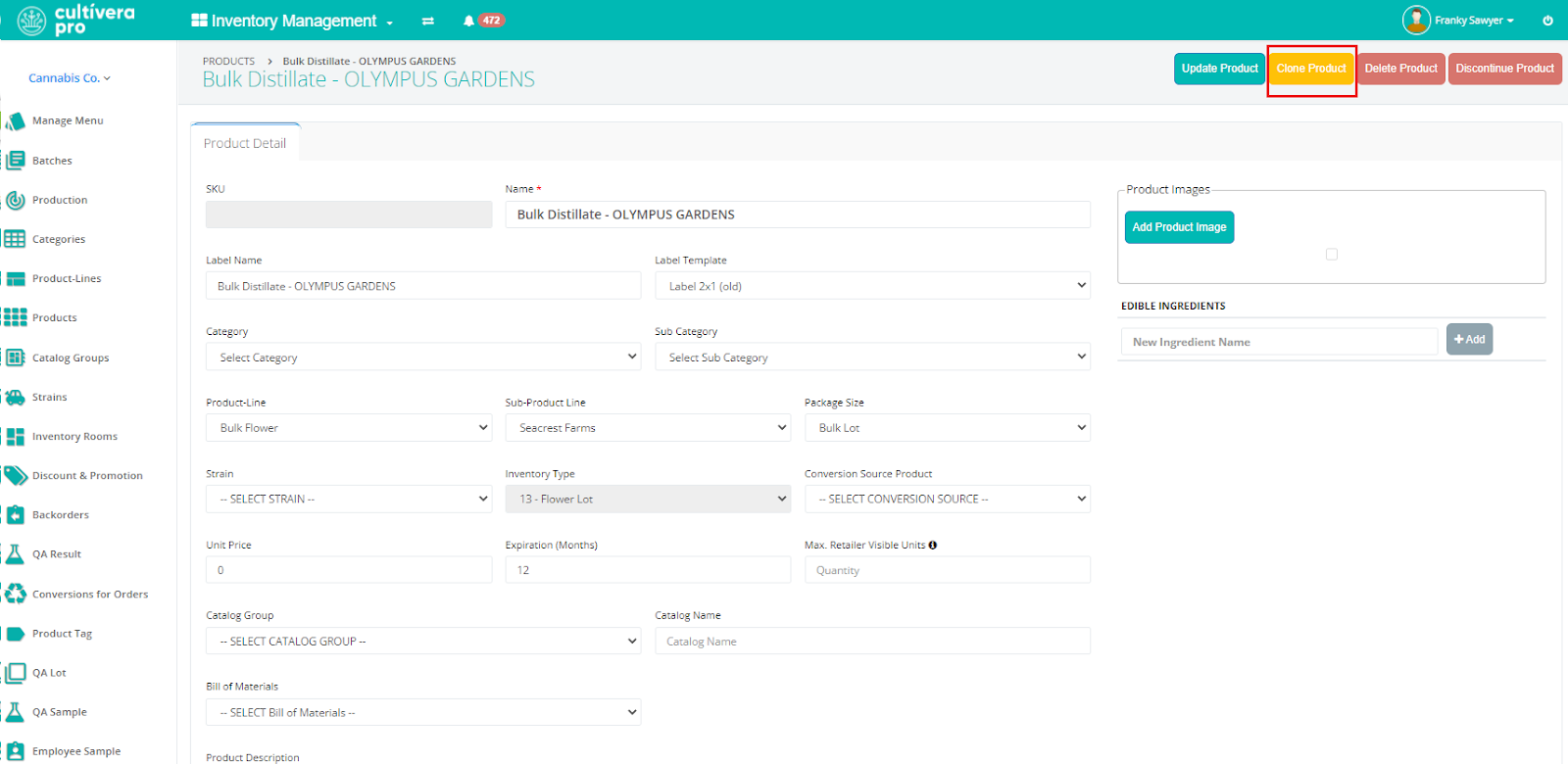
Task: Open the Select Bill of Materials dropdown
Action: (423, 712)
